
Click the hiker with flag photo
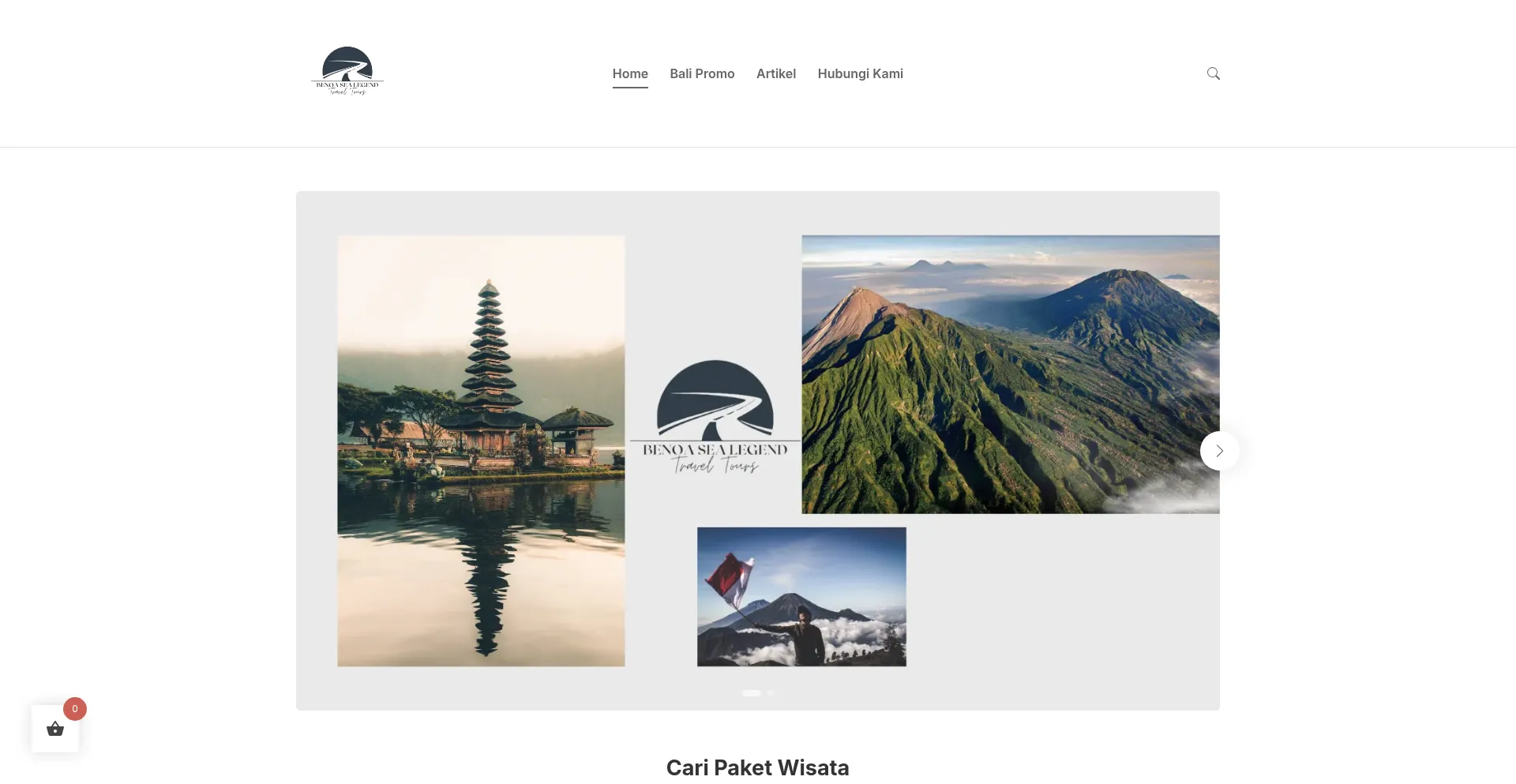click(x=801, y=597)
